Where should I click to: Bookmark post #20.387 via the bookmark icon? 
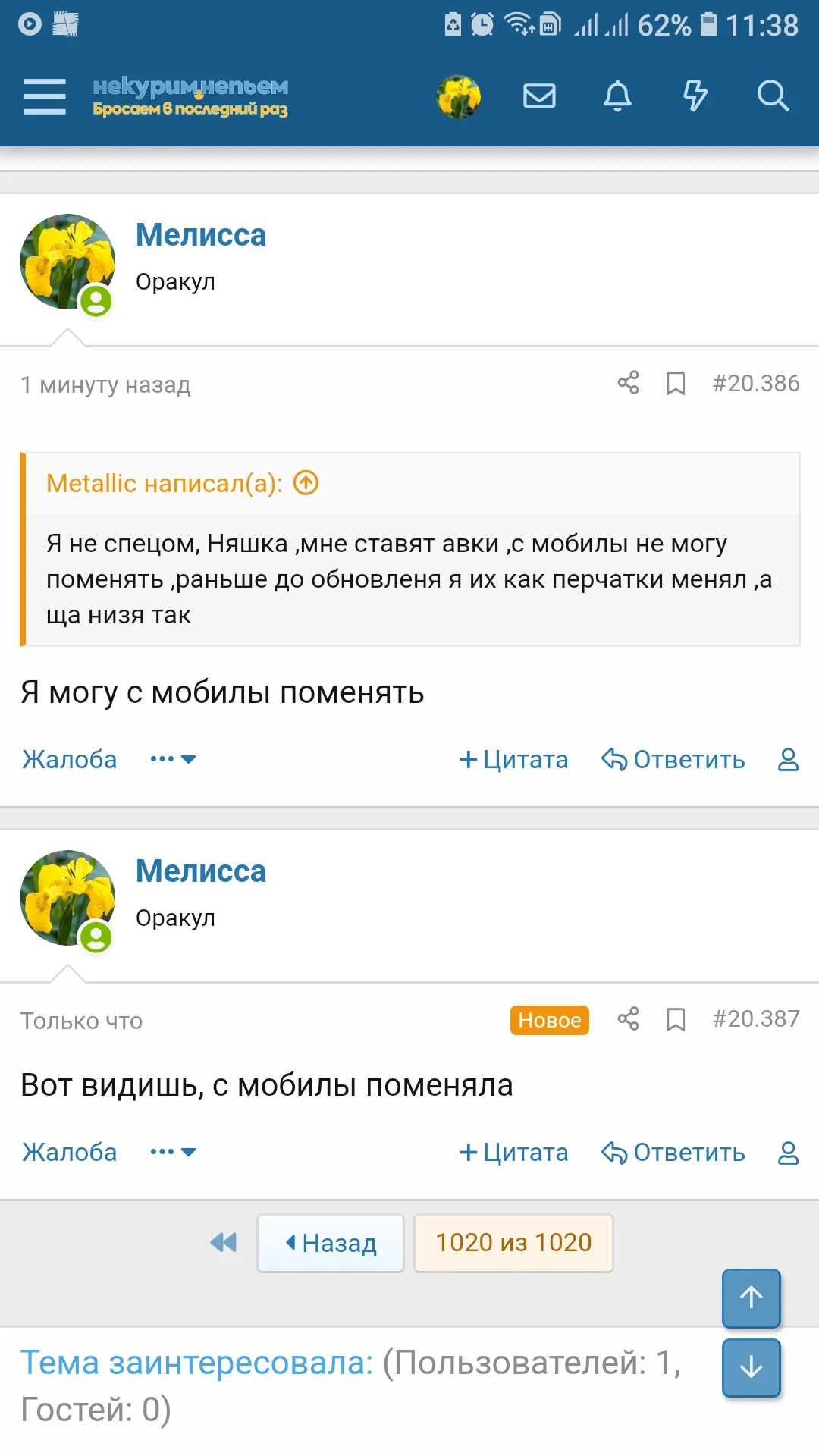(675, 1020)
